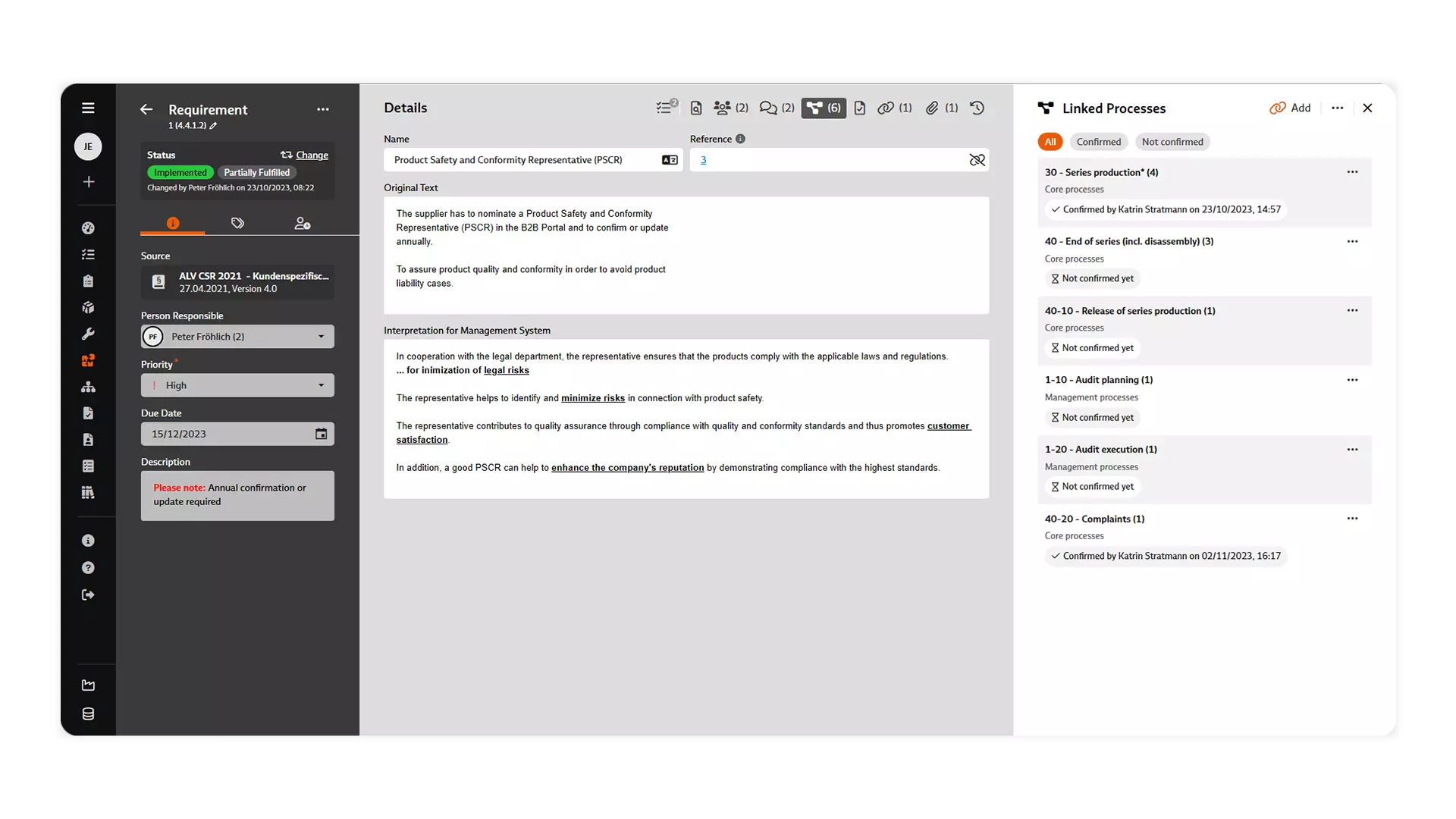Click the plus add icon in sidebar

coord(89,182)
